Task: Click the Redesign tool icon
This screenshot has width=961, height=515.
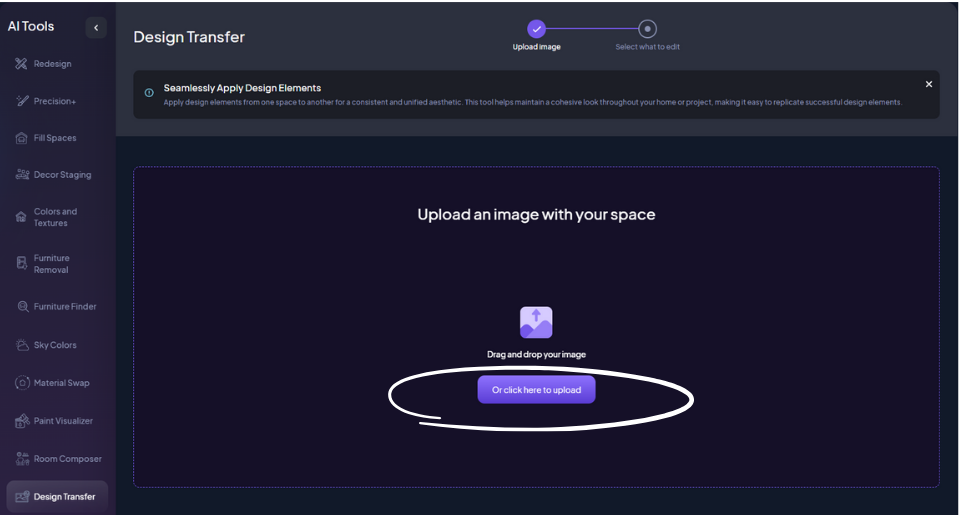Action: pos(22,64)
